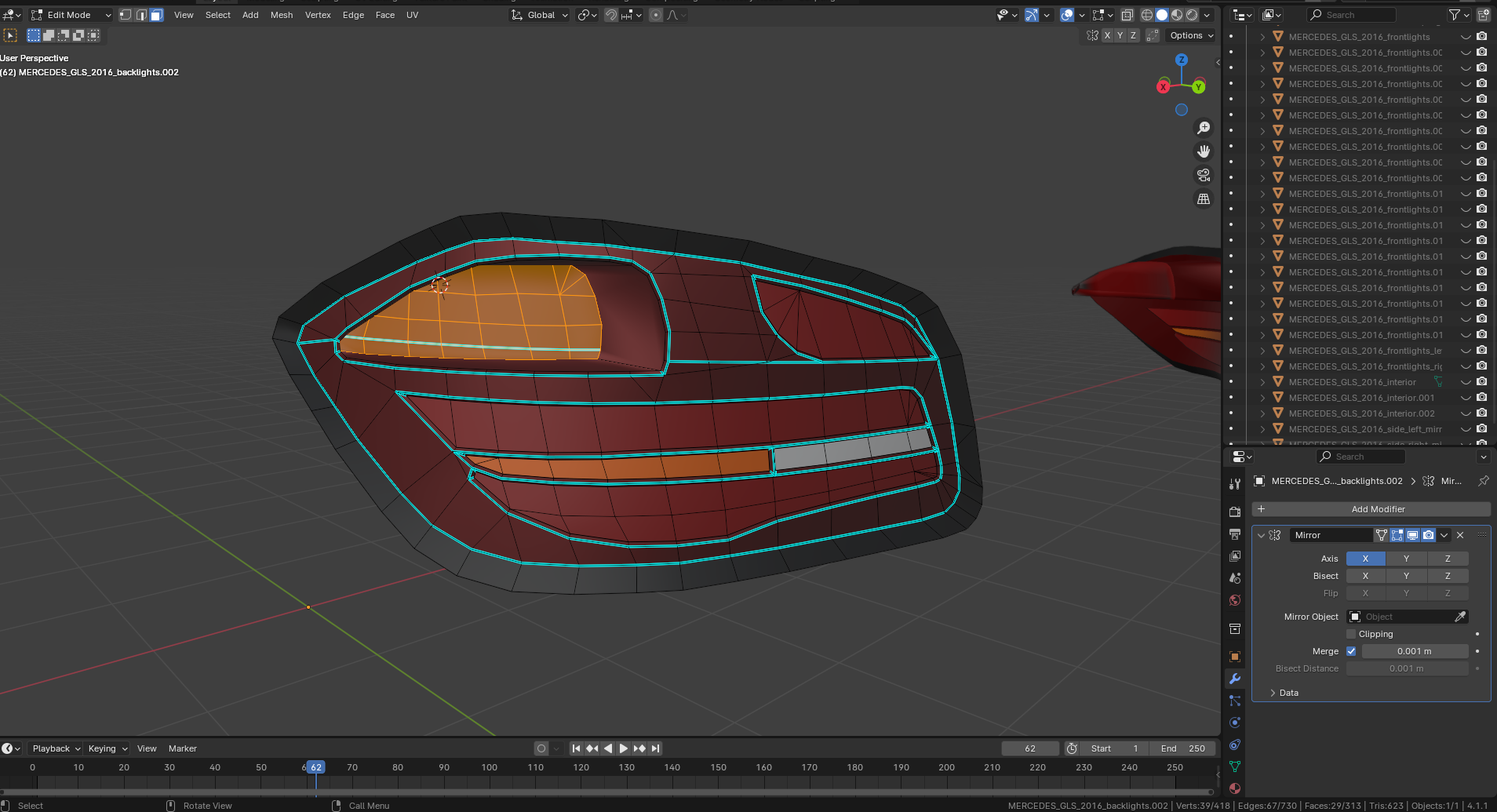This screenshot has height=812, width=1497.
Task: Open the UV menu
Action: tap(412, 15)
